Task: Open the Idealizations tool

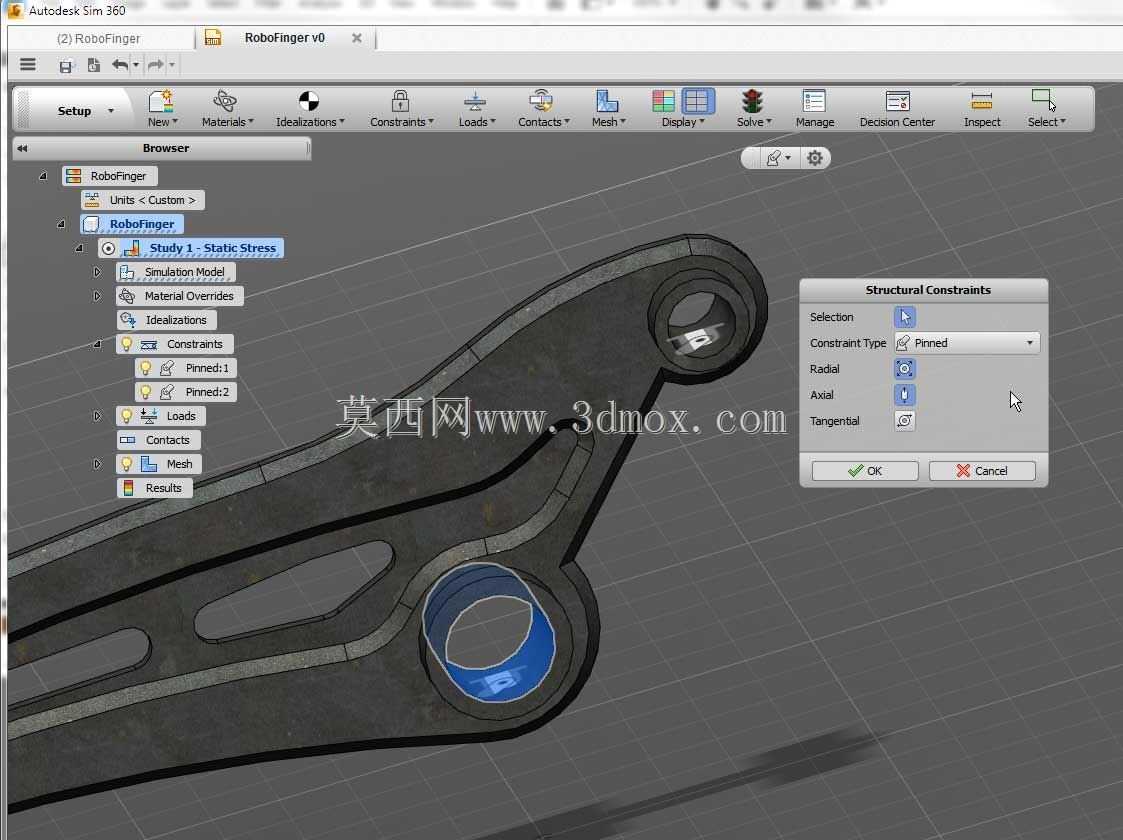Action: pyautogui.click(x=309, y=109)
